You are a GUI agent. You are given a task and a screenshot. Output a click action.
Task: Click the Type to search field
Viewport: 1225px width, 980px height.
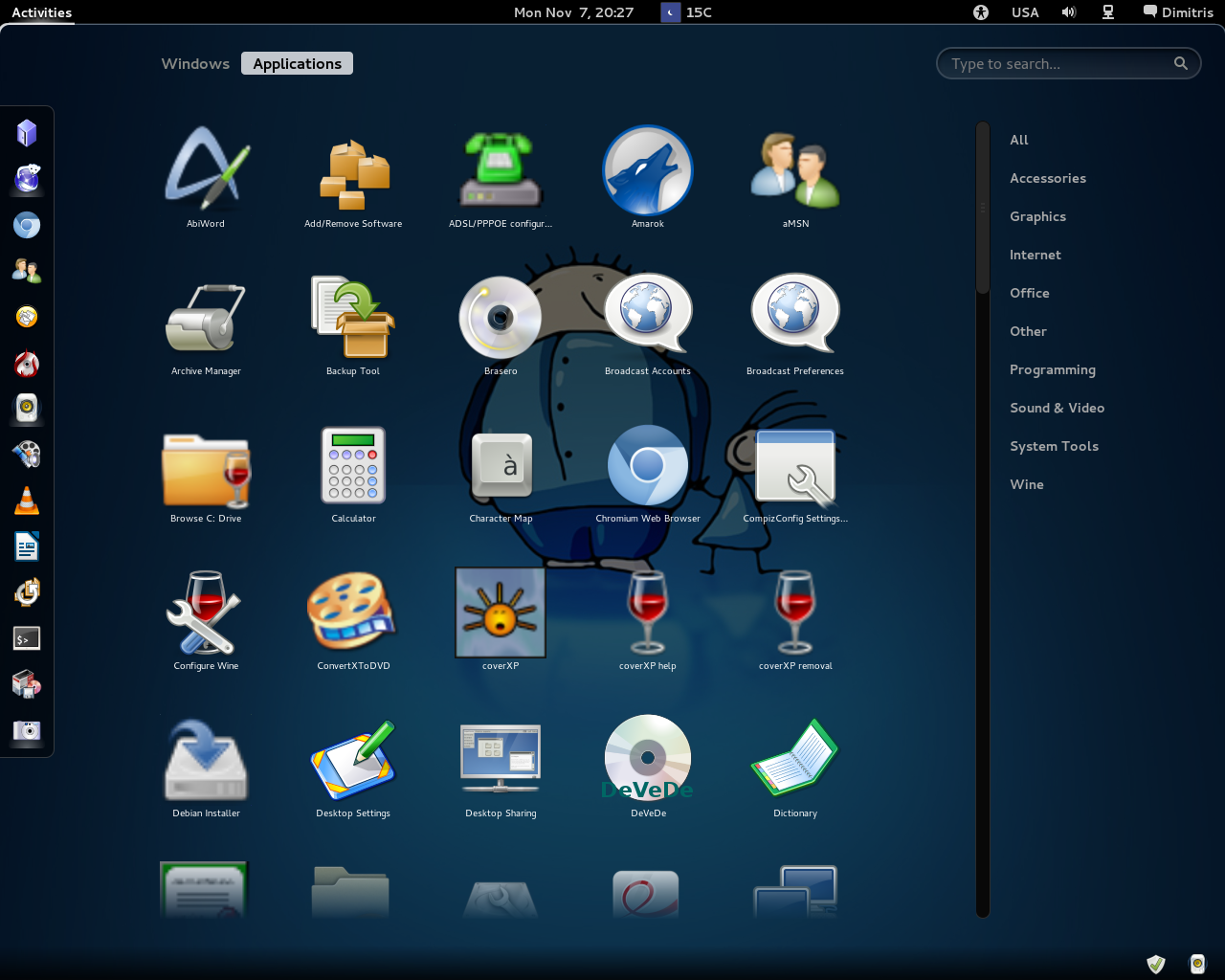(x=1058, y=64)
